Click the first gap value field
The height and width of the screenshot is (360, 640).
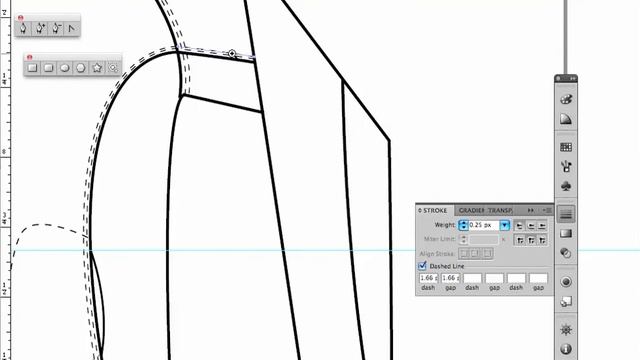450,278
